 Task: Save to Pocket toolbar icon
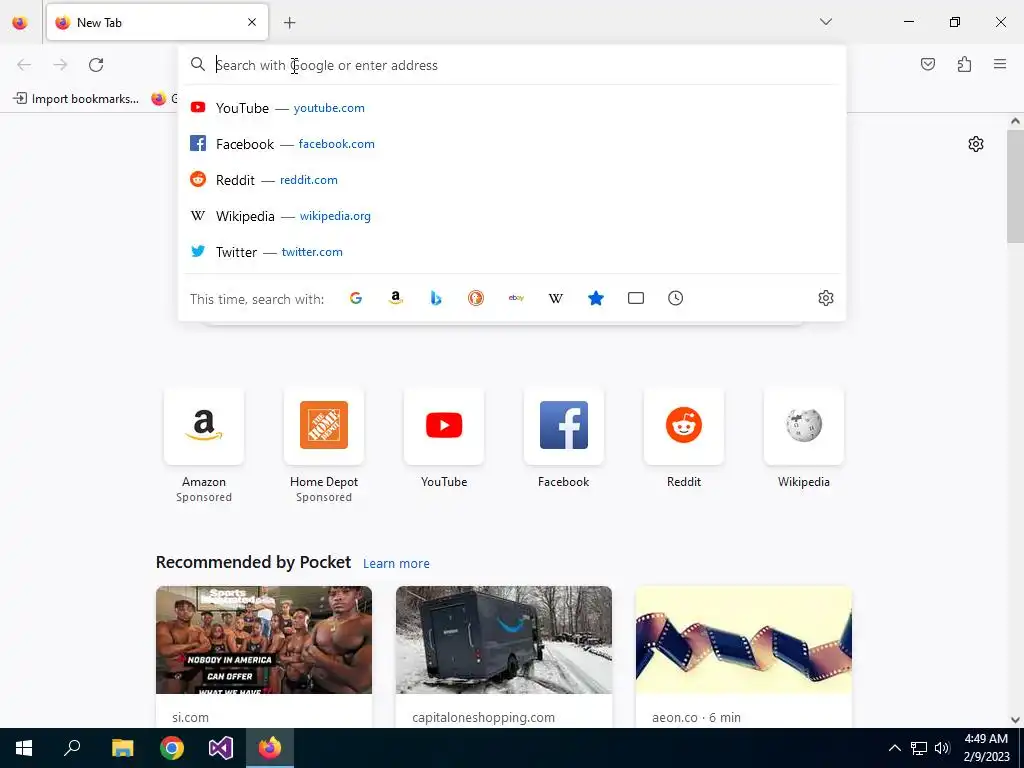point(928,64)
